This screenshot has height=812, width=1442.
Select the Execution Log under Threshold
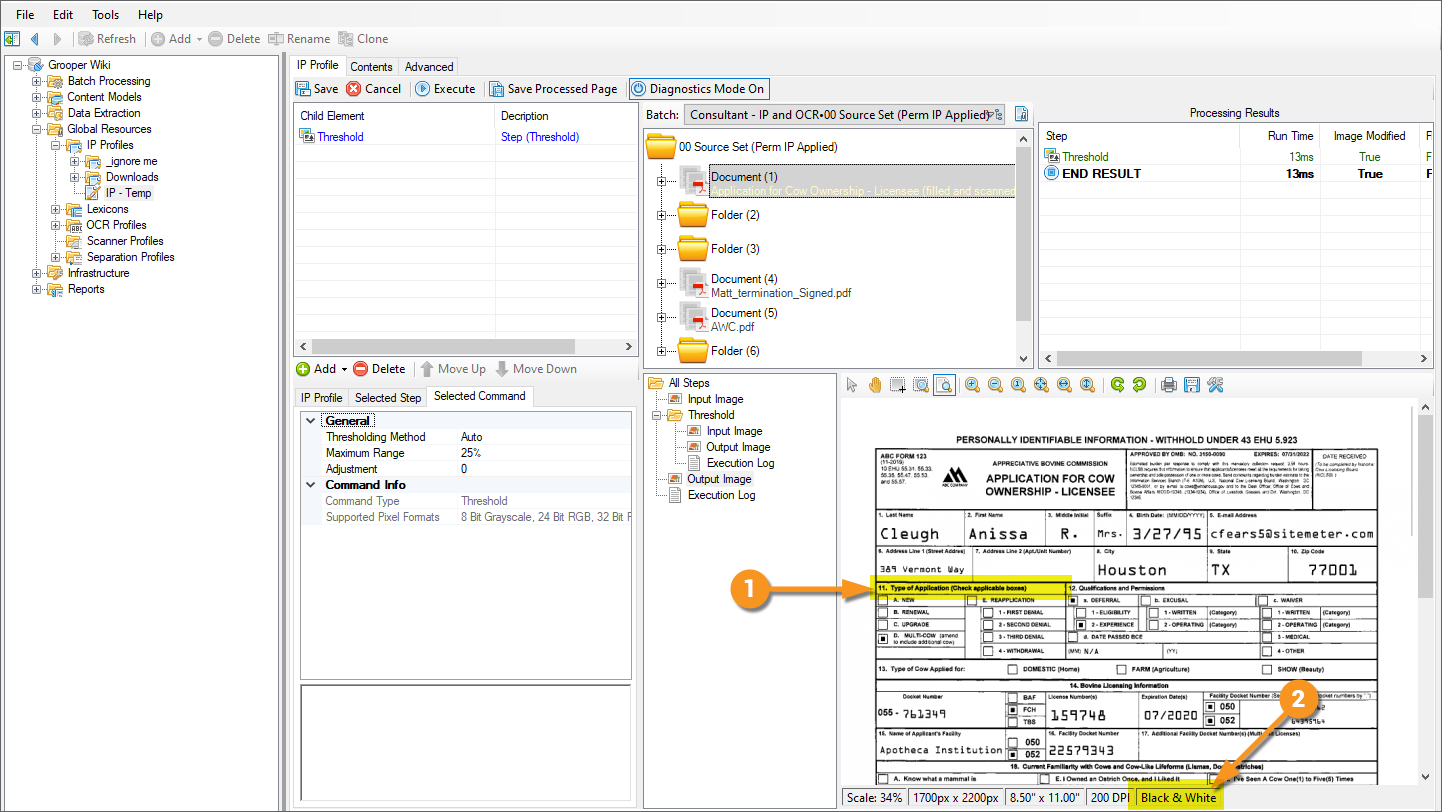740,463
